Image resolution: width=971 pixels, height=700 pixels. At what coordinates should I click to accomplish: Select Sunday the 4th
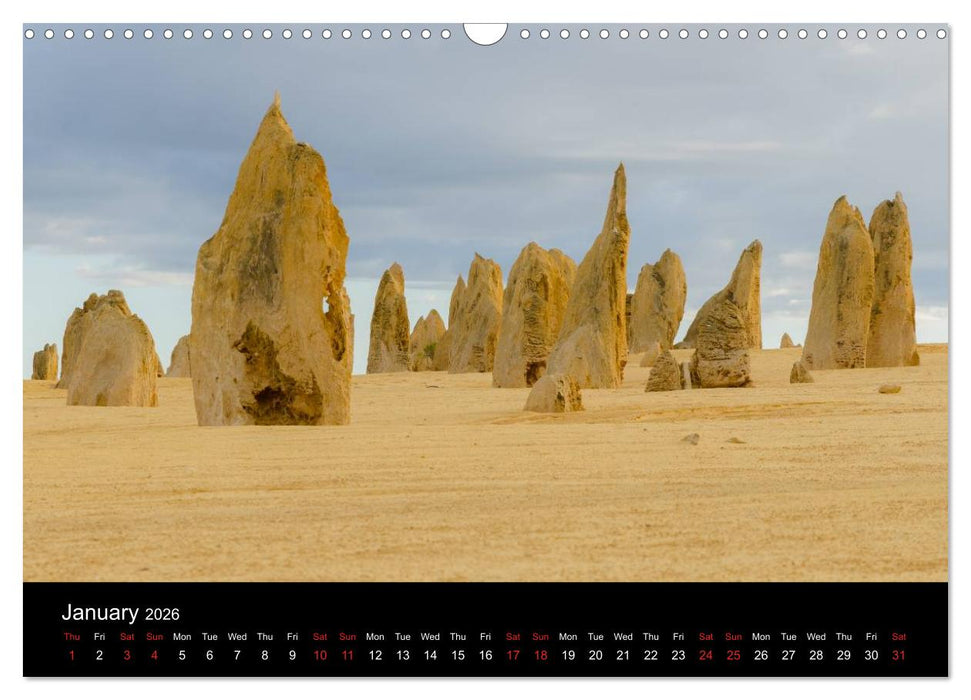point(153,654)
